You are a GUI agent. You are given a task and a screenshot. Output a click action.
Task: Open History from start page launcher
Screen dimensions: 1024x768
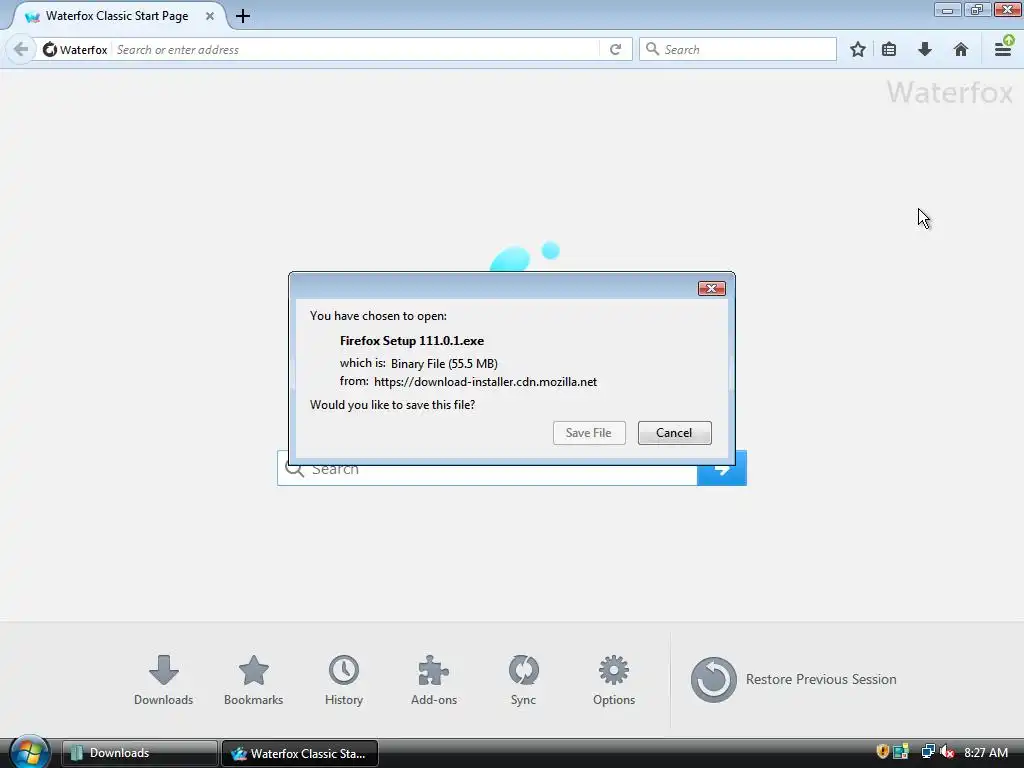344,680
